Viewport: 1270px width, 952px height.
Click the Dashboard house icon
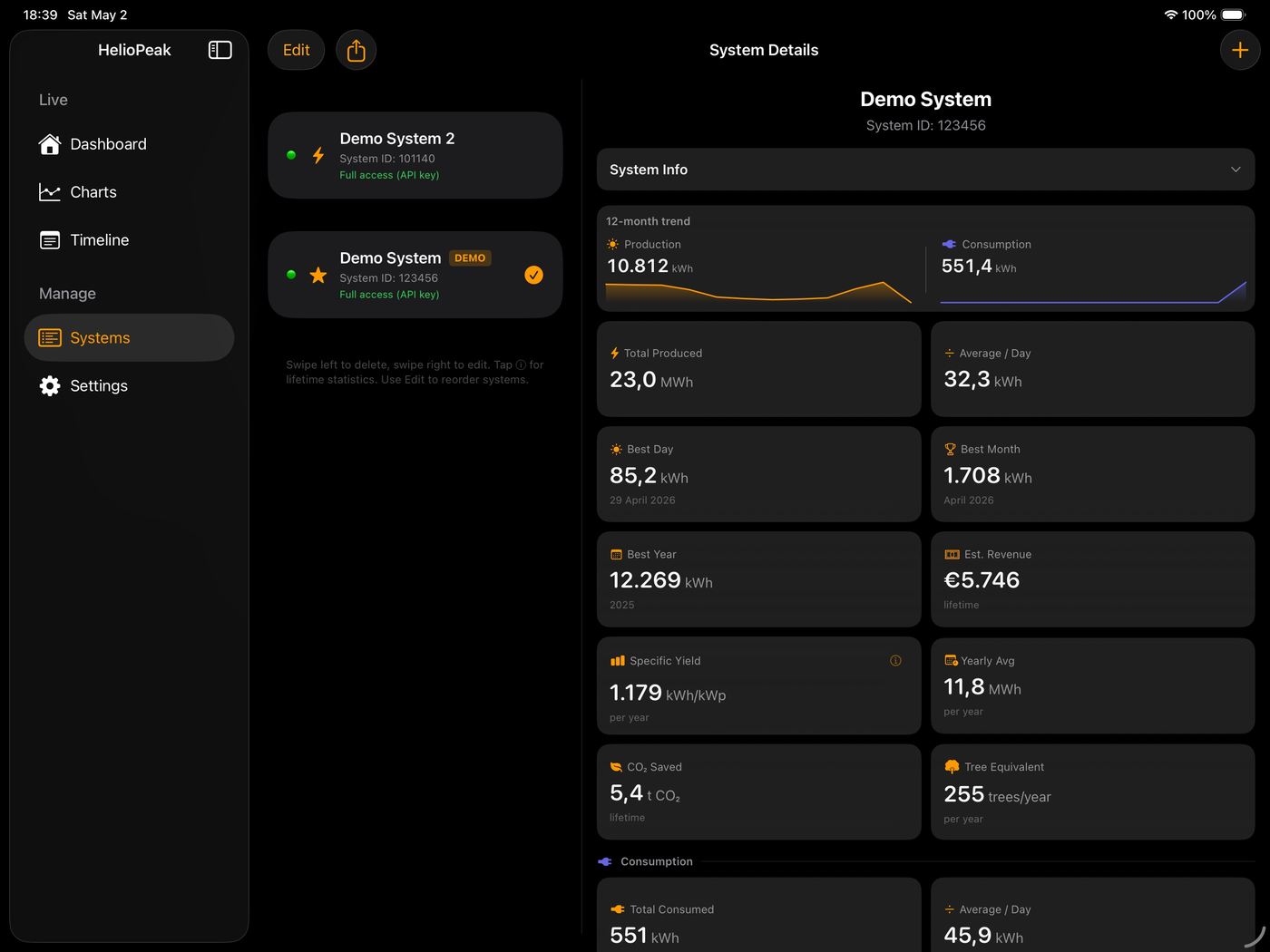50,144
